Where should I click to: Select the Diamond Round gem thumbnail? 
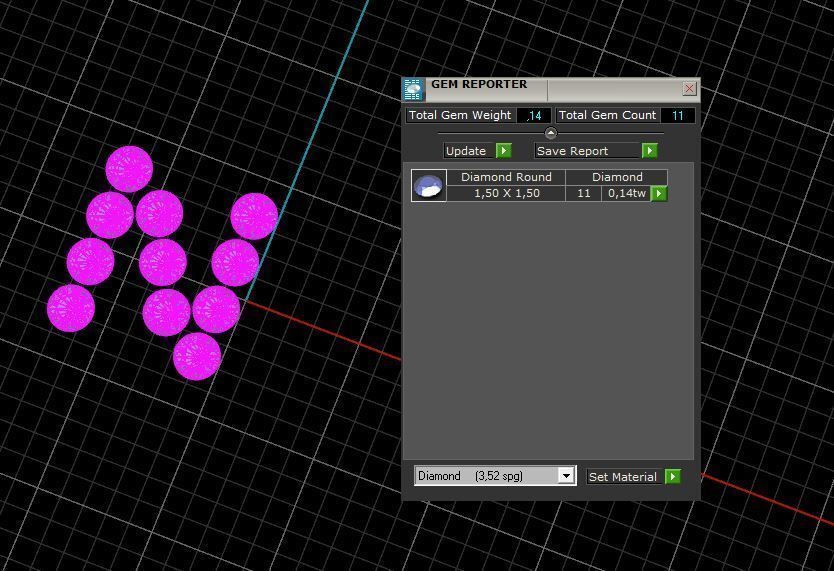(429, 186)
